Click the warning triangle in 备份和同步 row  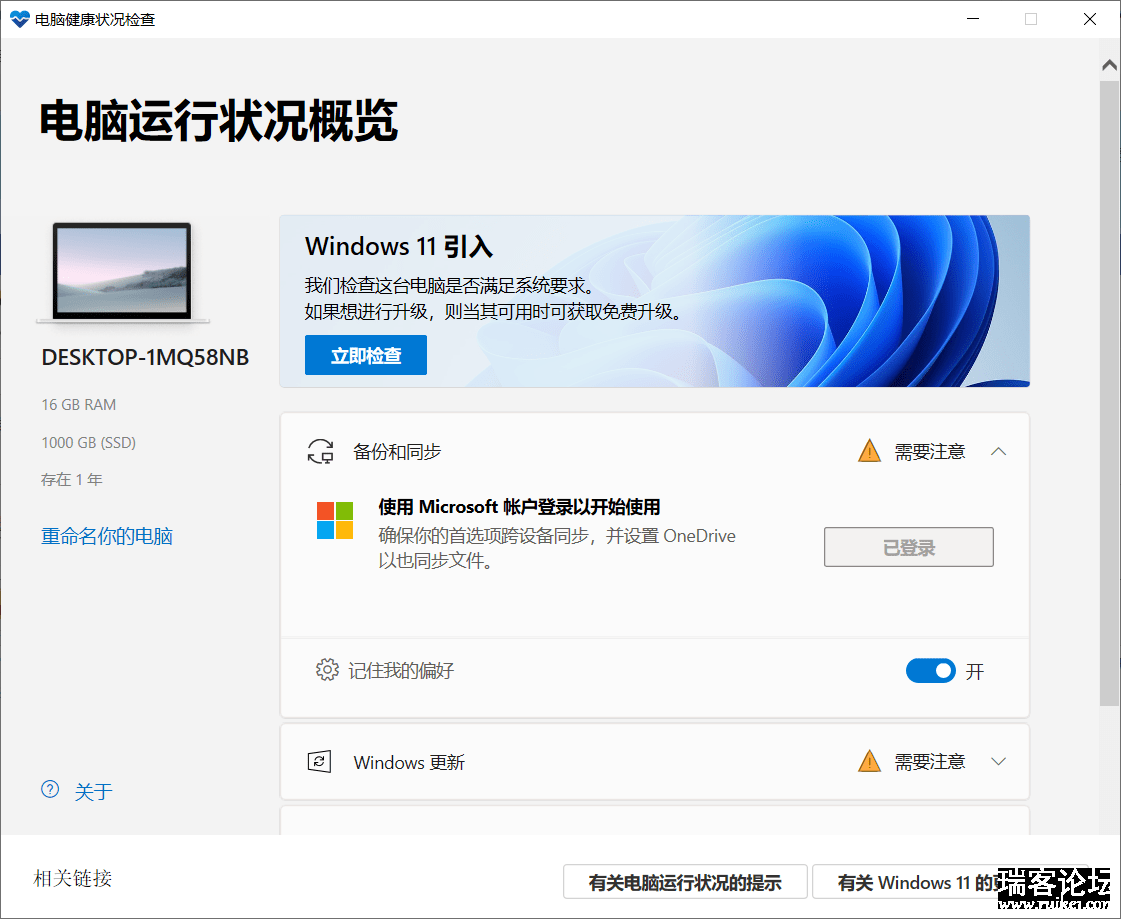pyautogui.click(x=869, y=451)
